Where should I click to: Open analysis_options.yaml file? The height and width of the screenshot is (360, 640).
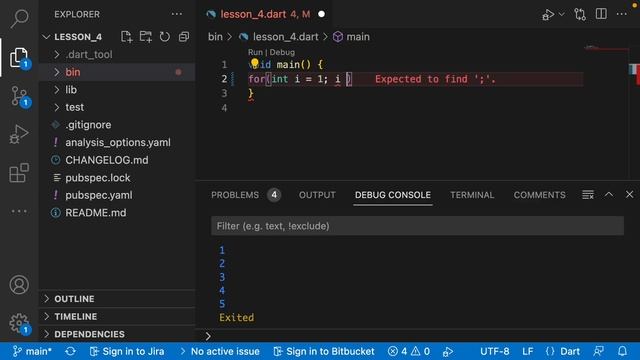(x=118, y=142)
